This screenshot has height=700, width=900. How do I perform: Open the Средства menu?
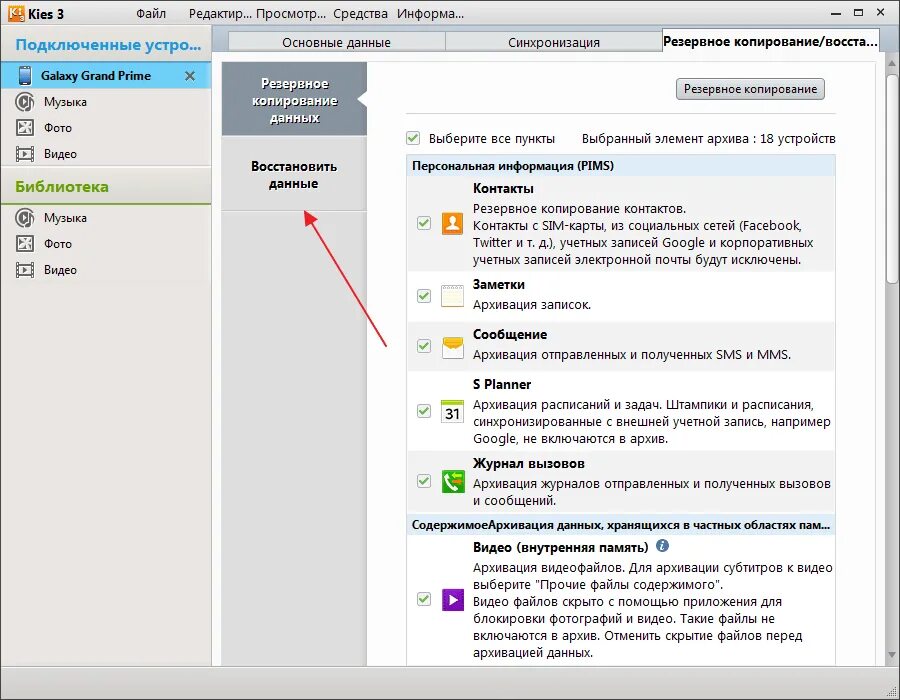(360, 14)
